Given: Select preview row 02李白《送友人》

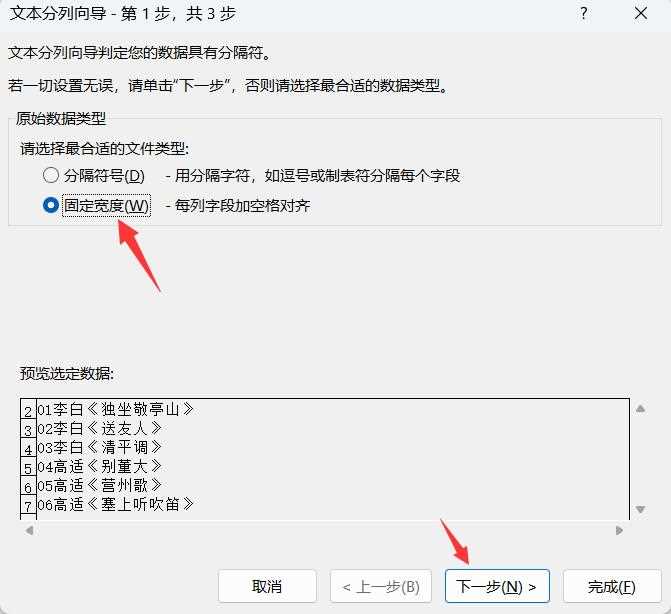Looking at the screenshot, I should pyautogui.click(x=99, y=428).
